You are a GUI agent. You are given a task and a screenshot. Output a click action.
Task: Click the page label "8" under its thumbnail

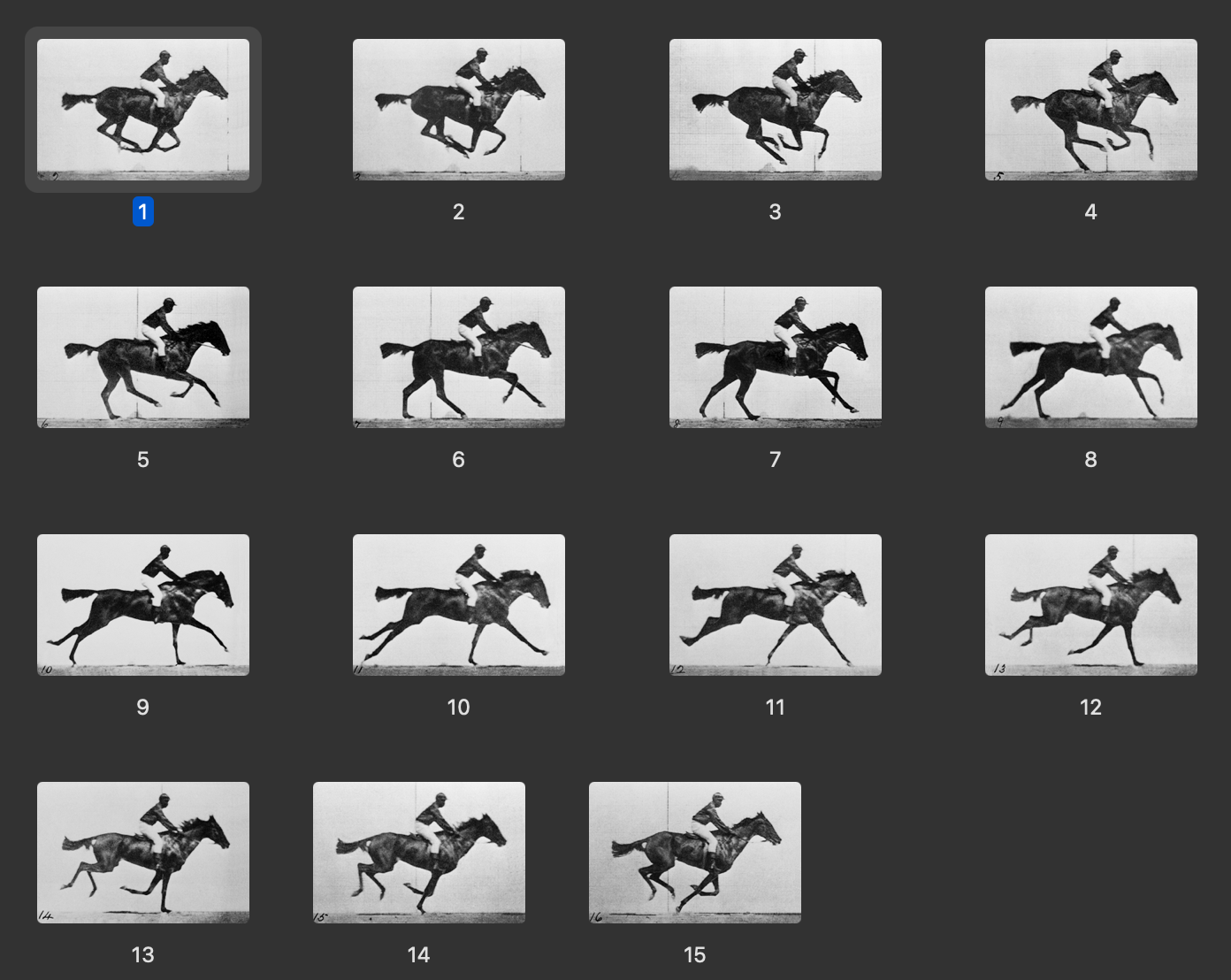[x=1091, y=459]
